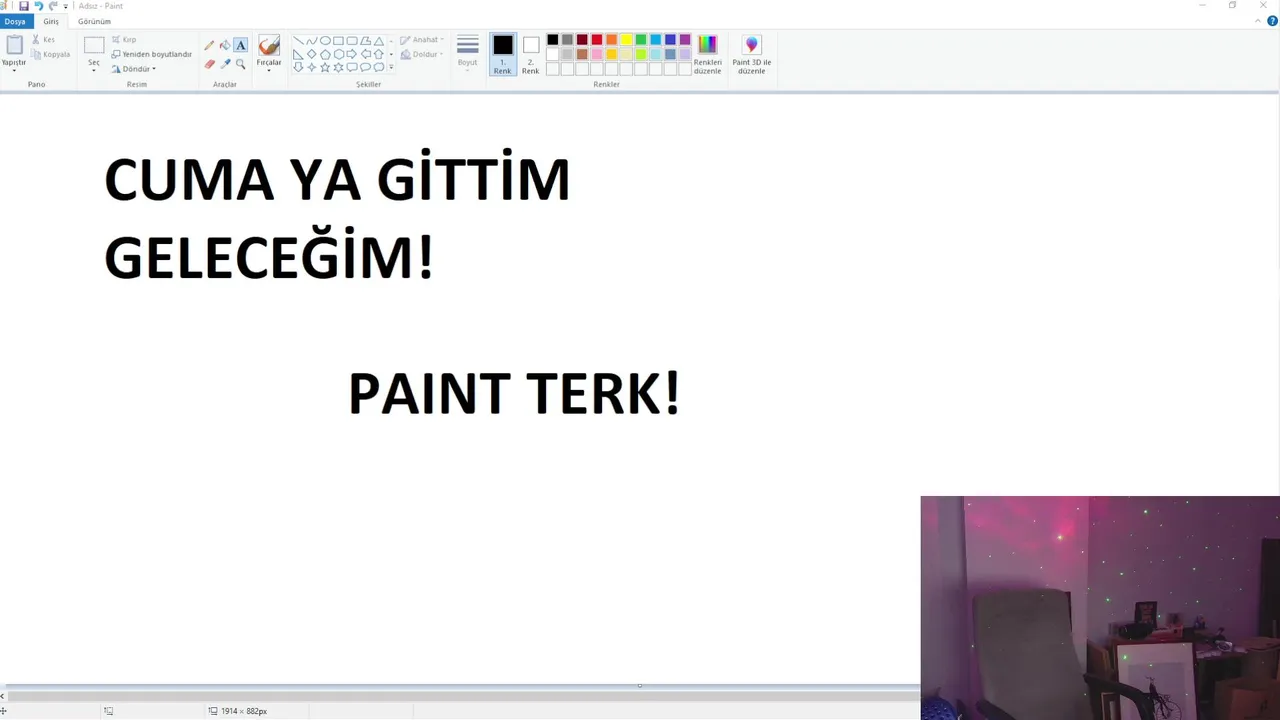Image resolution: width=1280 pixels, height=720 pixels.
Task: Pick the yellow color swatch
Action: (626, 40)
